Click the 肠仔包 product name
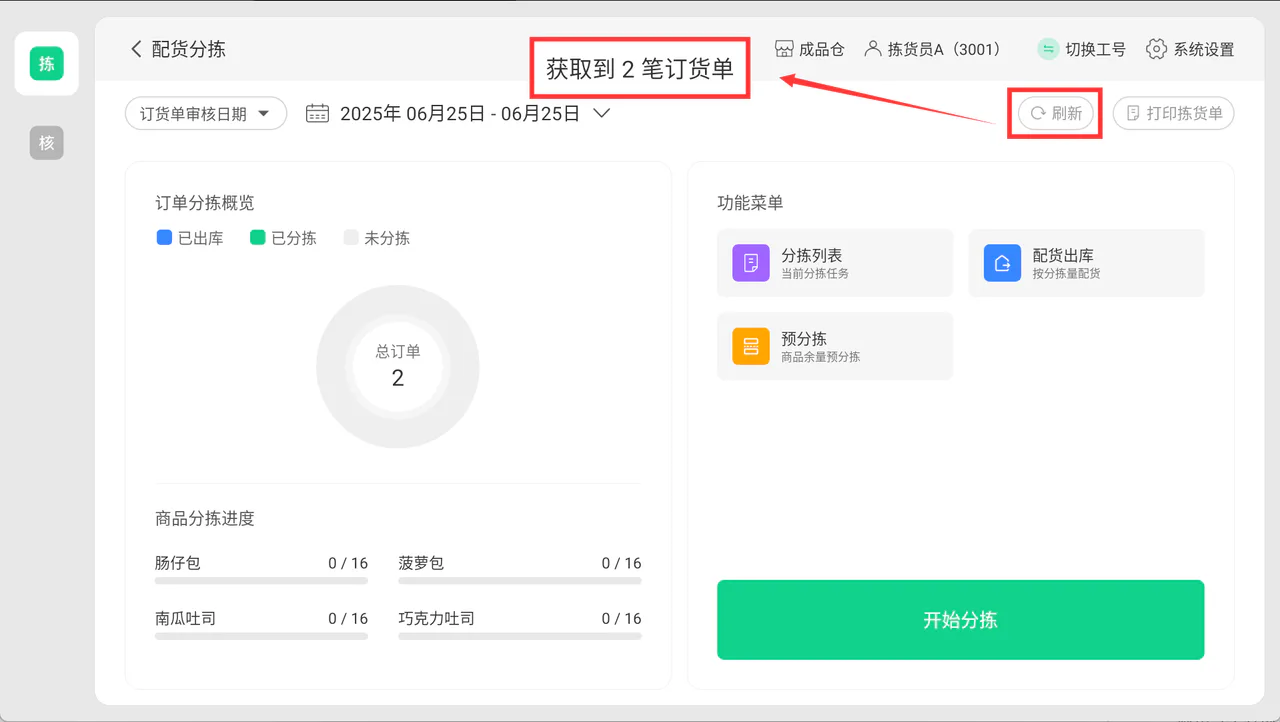The image size is (1280, 722). point(178,563)
